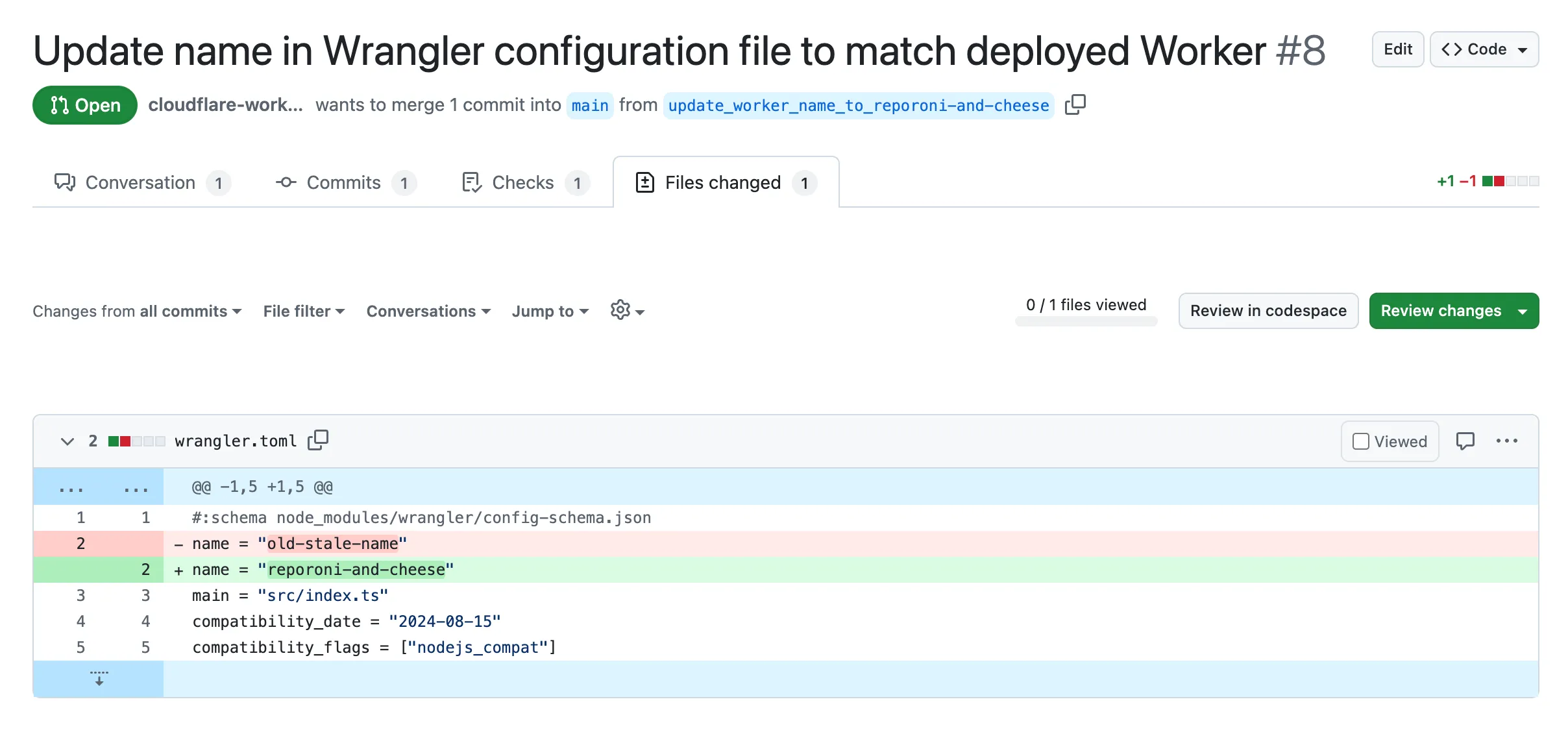
Task: Open the diff display settings gear
Action: [621, 311]
